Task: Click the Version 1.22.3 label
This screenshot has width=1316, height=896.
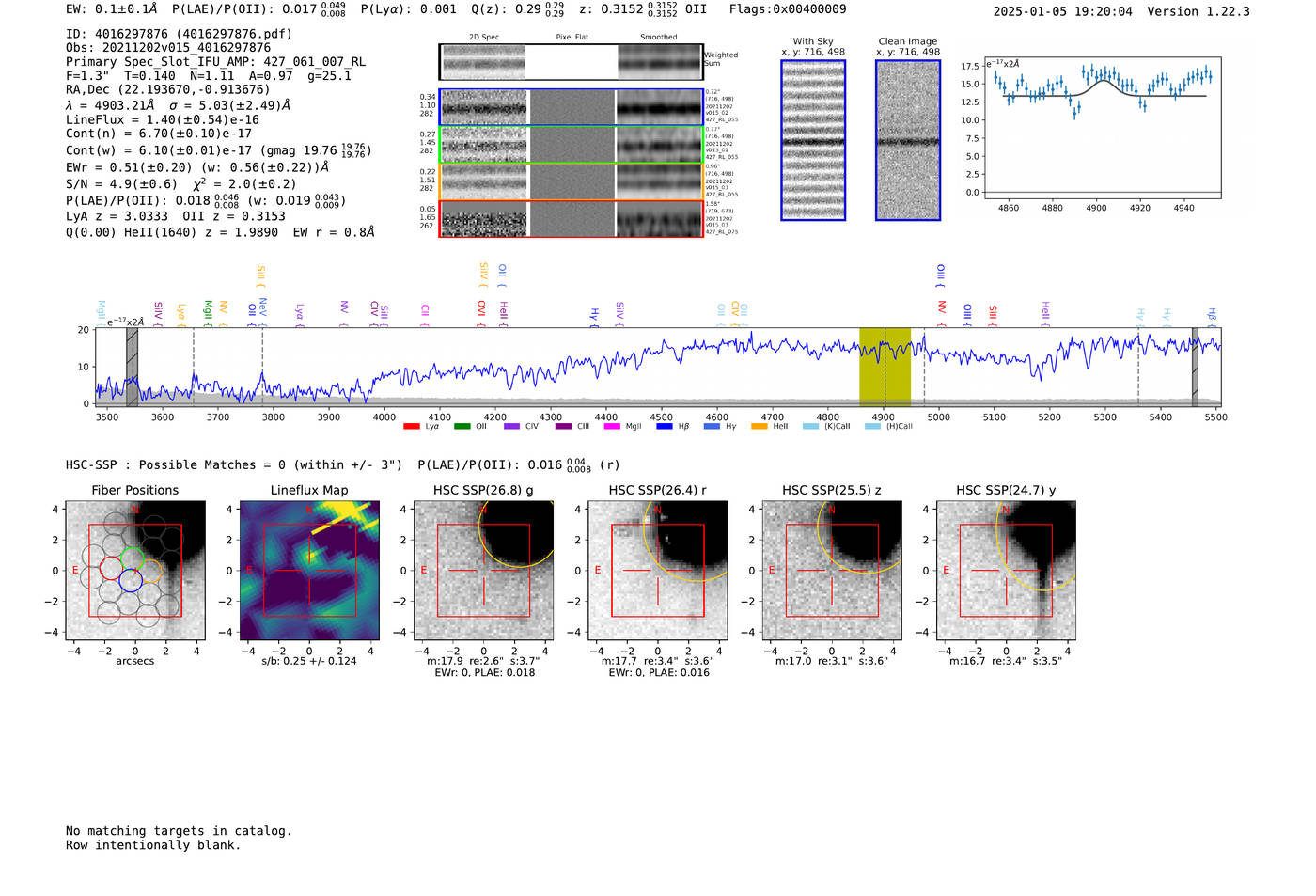Action: click(1198, 12)
